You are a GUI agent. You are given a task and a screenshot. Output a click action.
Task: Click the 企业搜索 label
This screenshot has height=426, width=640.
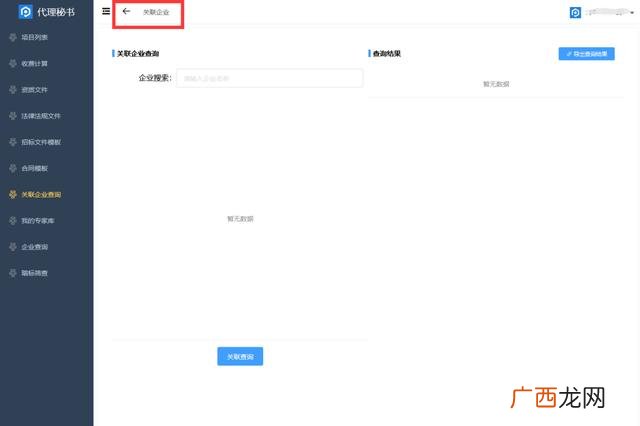click(155, 78)
